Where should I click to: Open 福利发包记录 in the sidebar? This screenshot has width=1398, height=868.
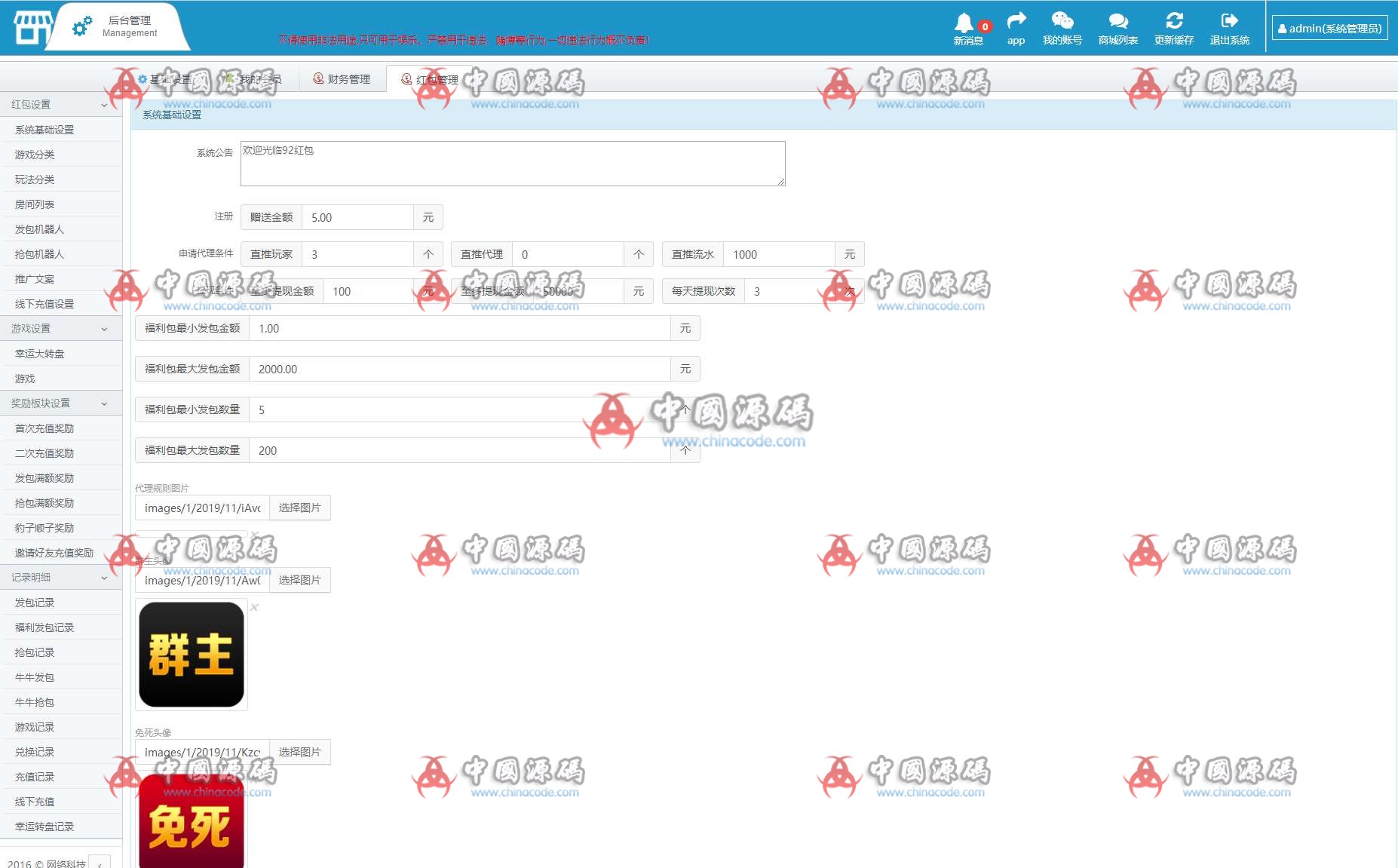61,627
